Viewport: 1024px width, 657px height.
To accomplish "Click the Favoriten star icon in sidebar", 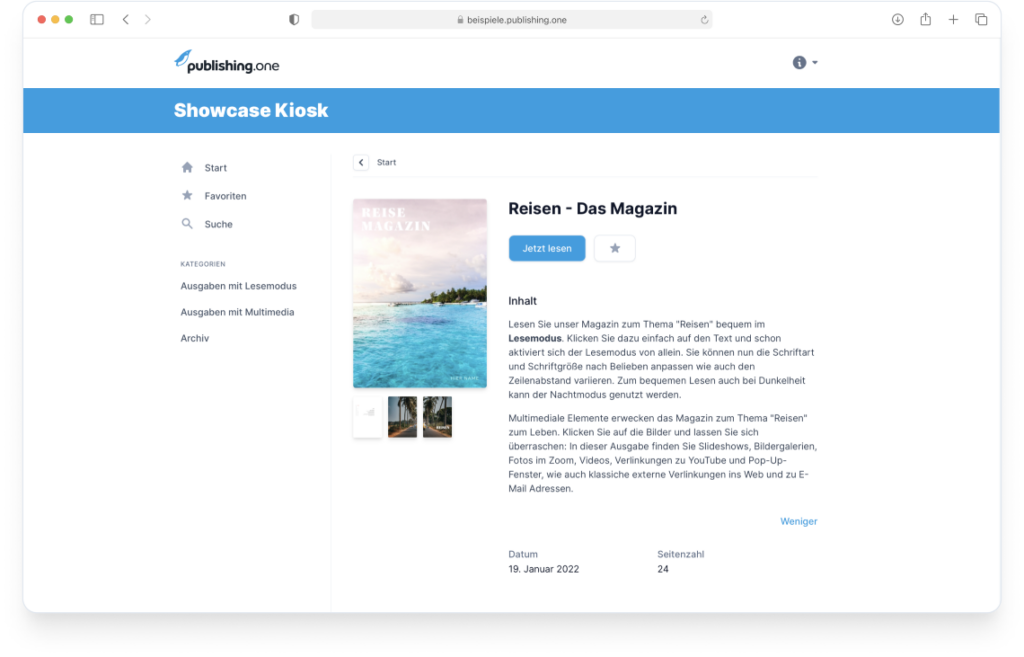I will pos(187,196).
